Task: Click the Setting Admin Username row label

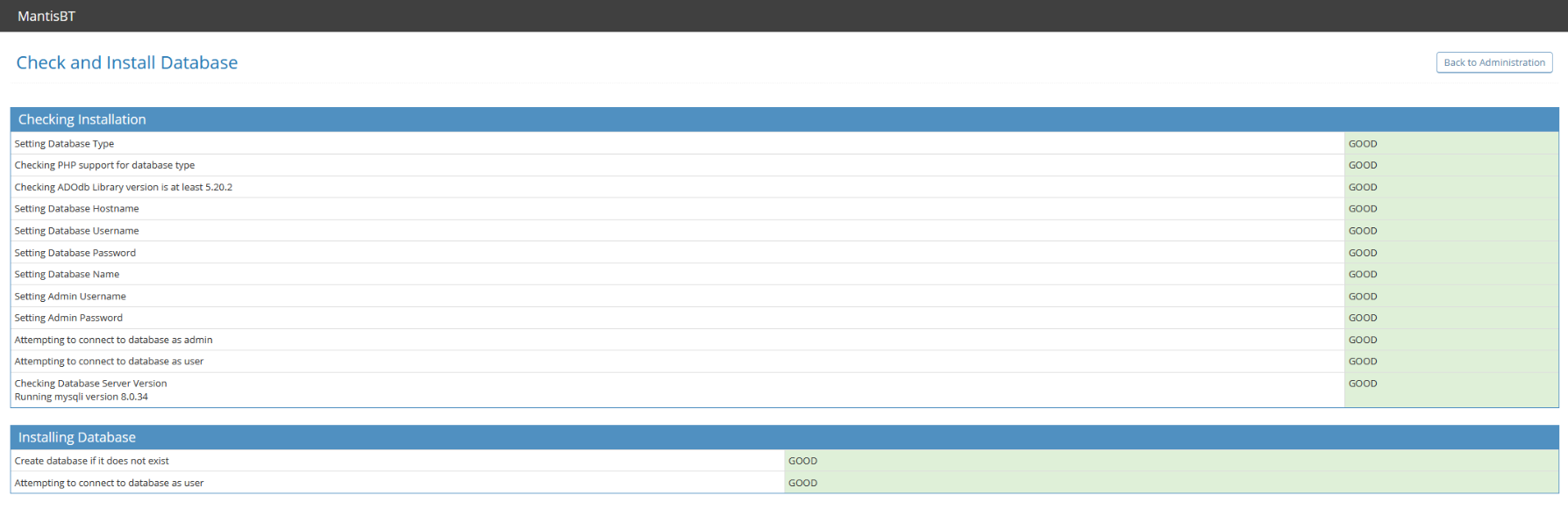Action: tap(70, 297)
